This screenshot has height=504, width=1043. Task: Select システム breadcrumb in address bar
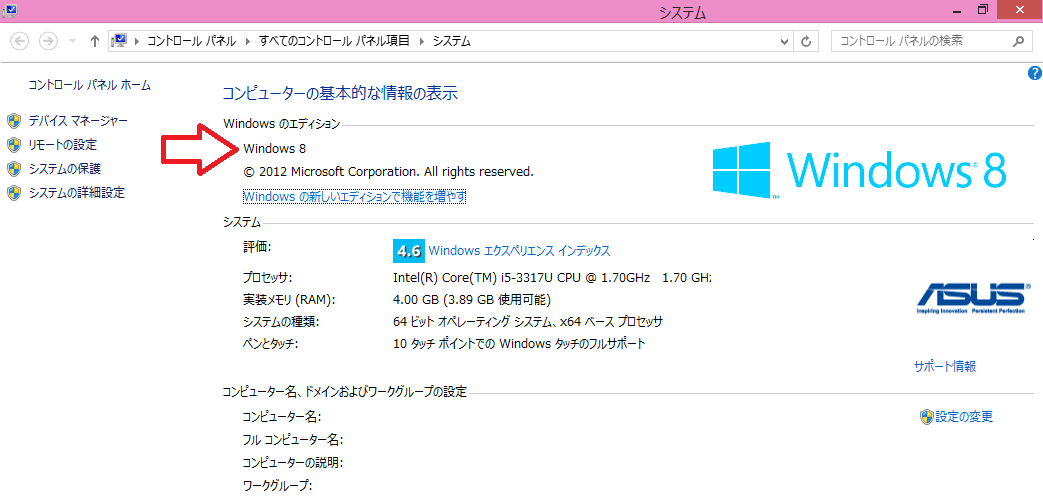point(452,41)
